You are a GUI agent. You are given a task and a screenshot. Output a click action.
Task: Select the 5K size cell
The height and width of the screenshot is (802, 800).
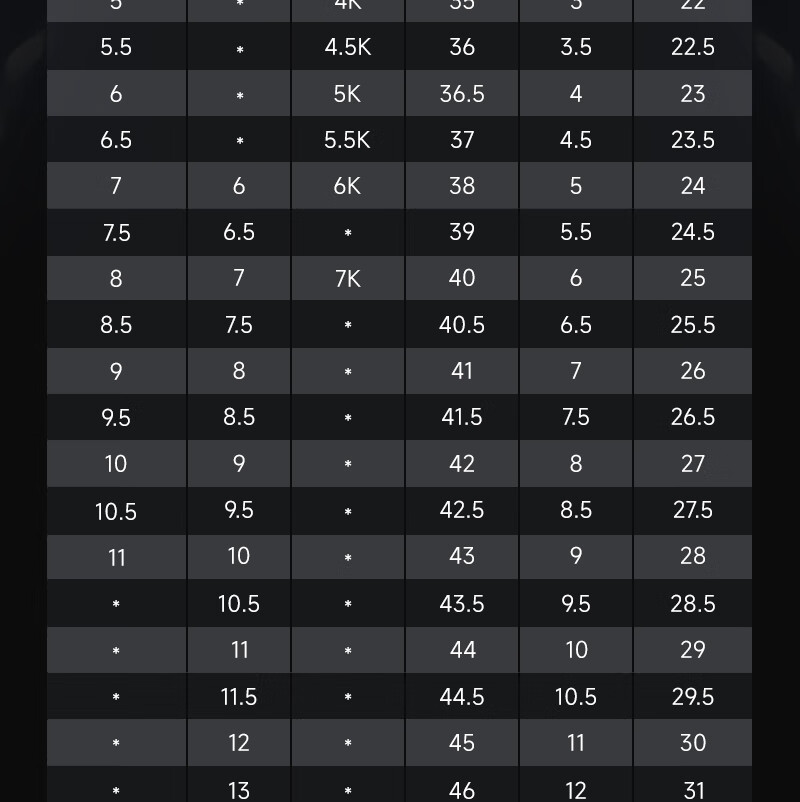click(347, 94)
